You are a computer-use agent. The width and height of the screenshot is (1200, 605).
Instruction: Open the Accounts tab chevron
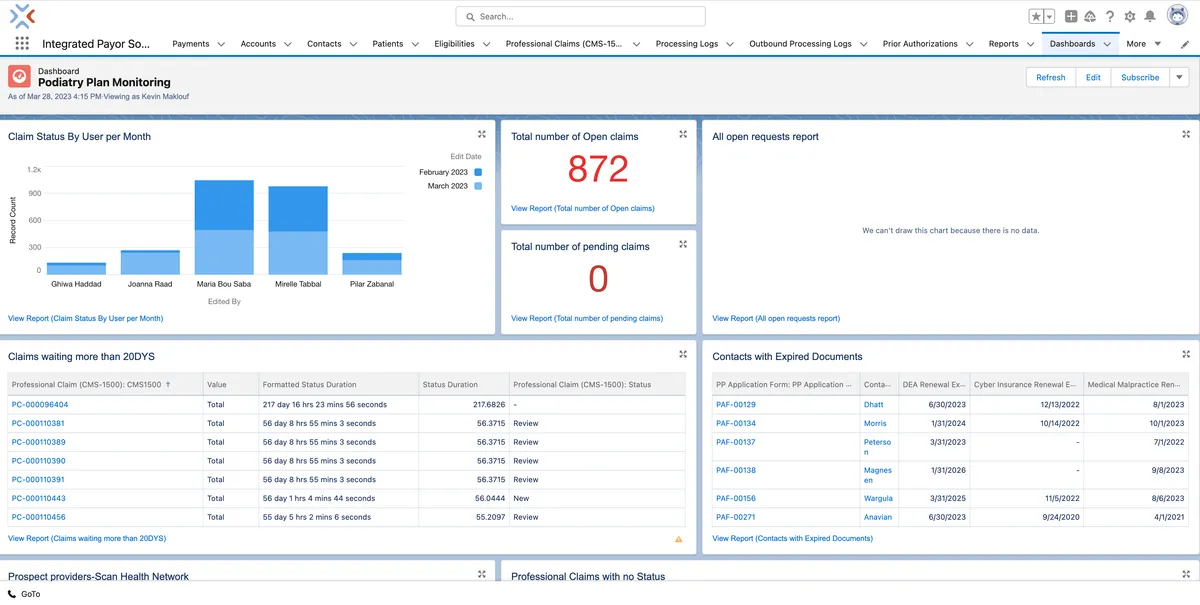[x=287, y=44]
